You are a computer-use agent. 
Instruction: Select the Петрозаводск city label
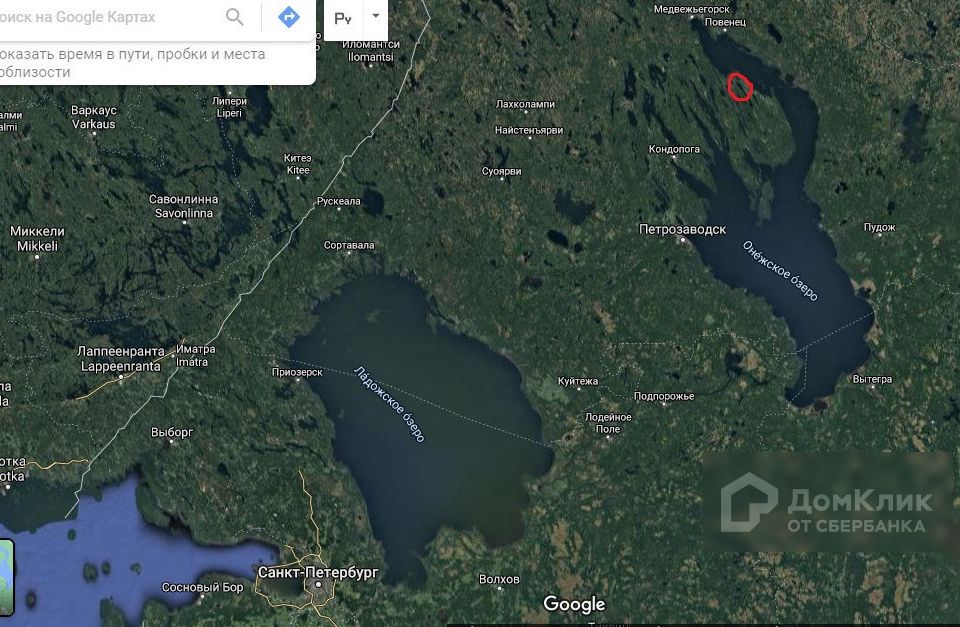(682, 230)
